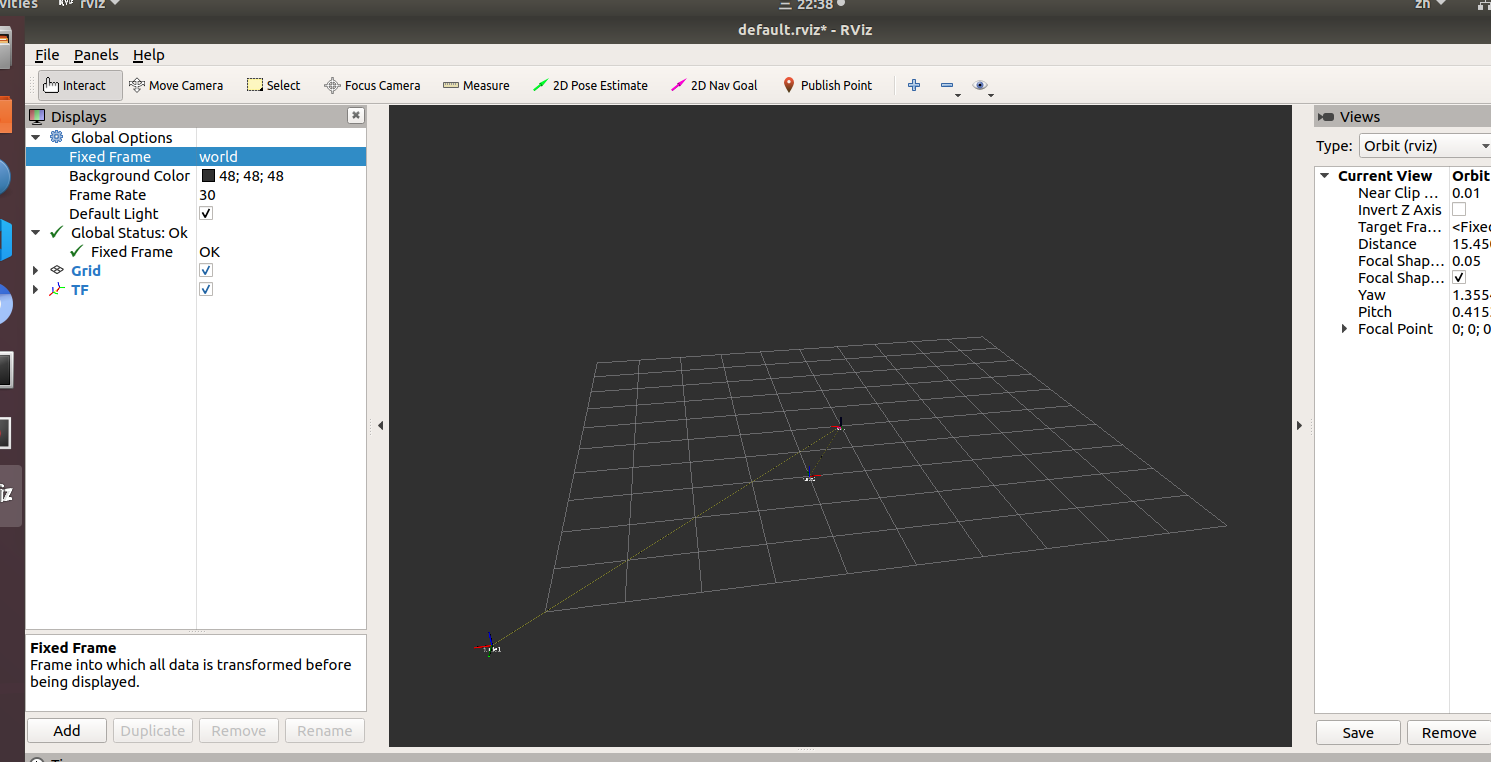Click the Global Status green checkmark
Viewport: 1491px width, 762px height.
[x=56, y=233]
